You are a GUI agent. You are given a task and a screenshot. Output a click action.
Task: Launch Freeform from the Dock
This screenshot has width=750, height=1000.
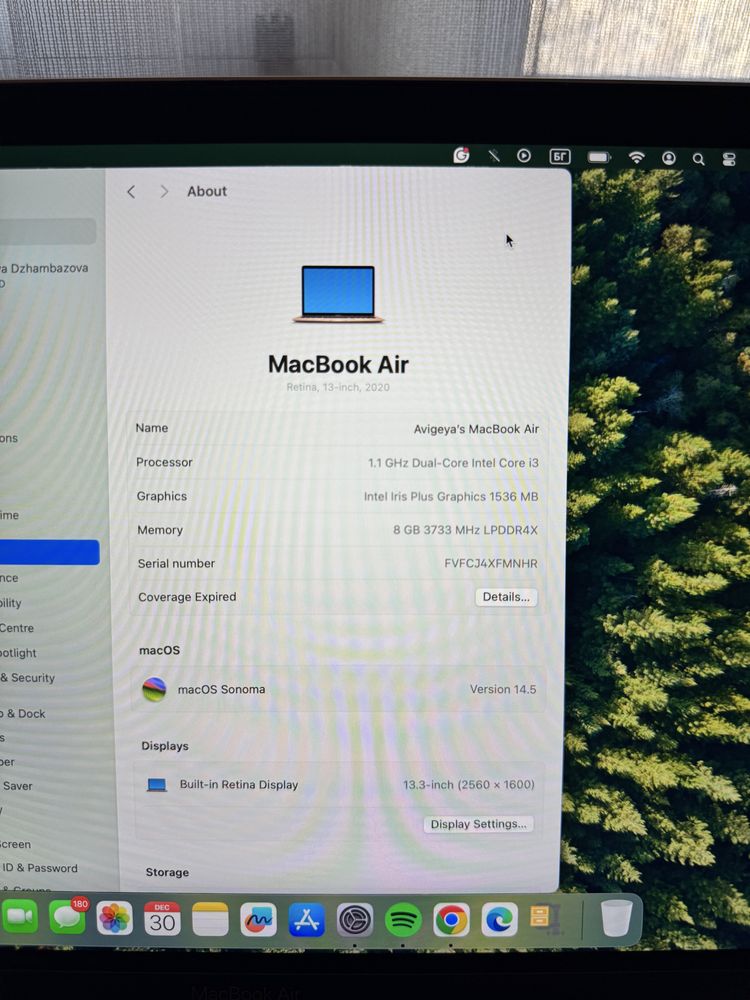pos(258,920)
